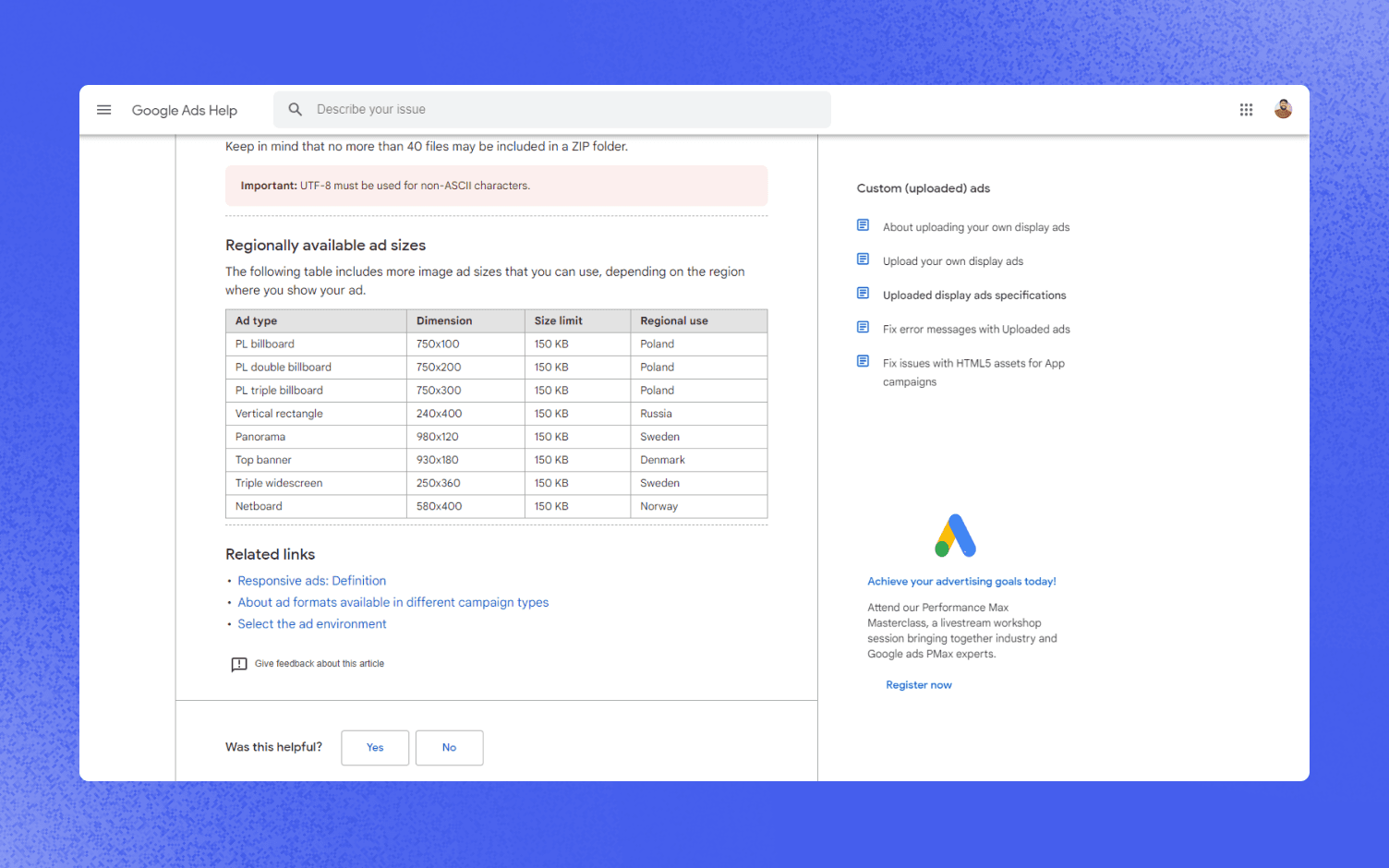Click the 'PL double billboard' cell
The height and width of the screenshot is (868, 1389).
[316, 368]
